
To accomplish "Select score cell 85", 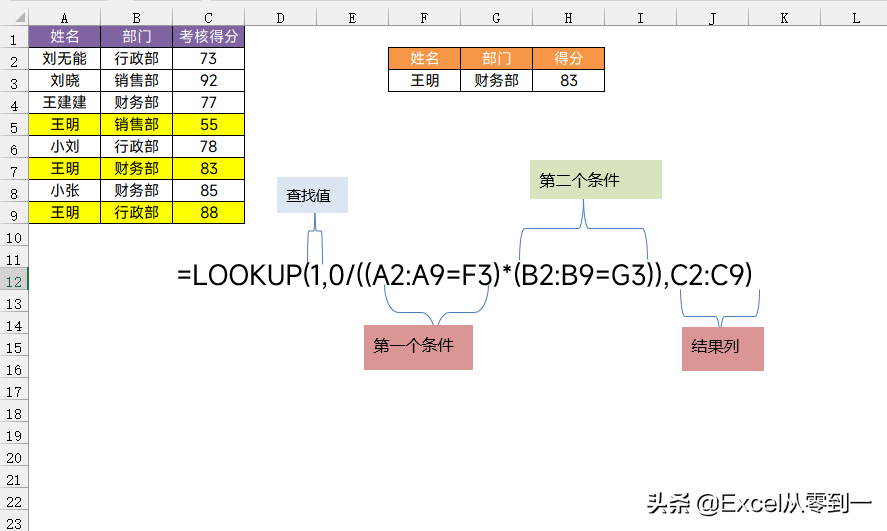I will click(208, 191).
